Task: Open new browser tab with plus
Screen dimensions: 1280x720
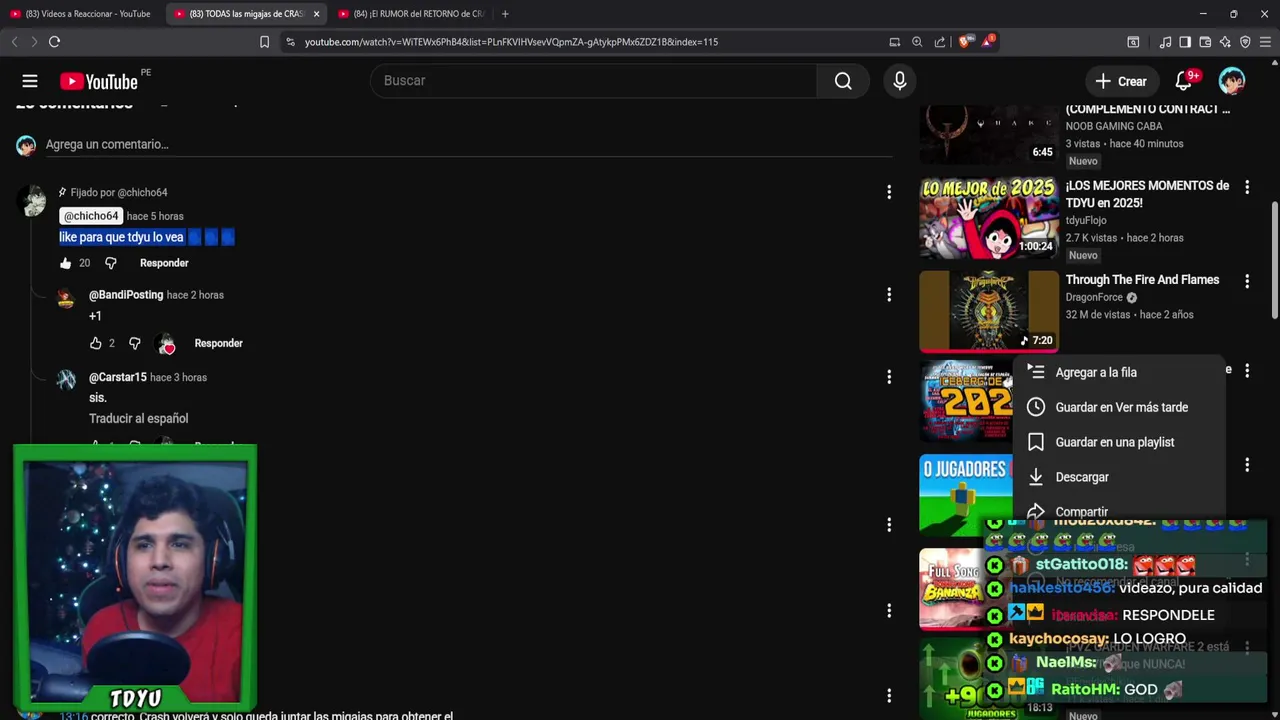Action: (505, 14)
